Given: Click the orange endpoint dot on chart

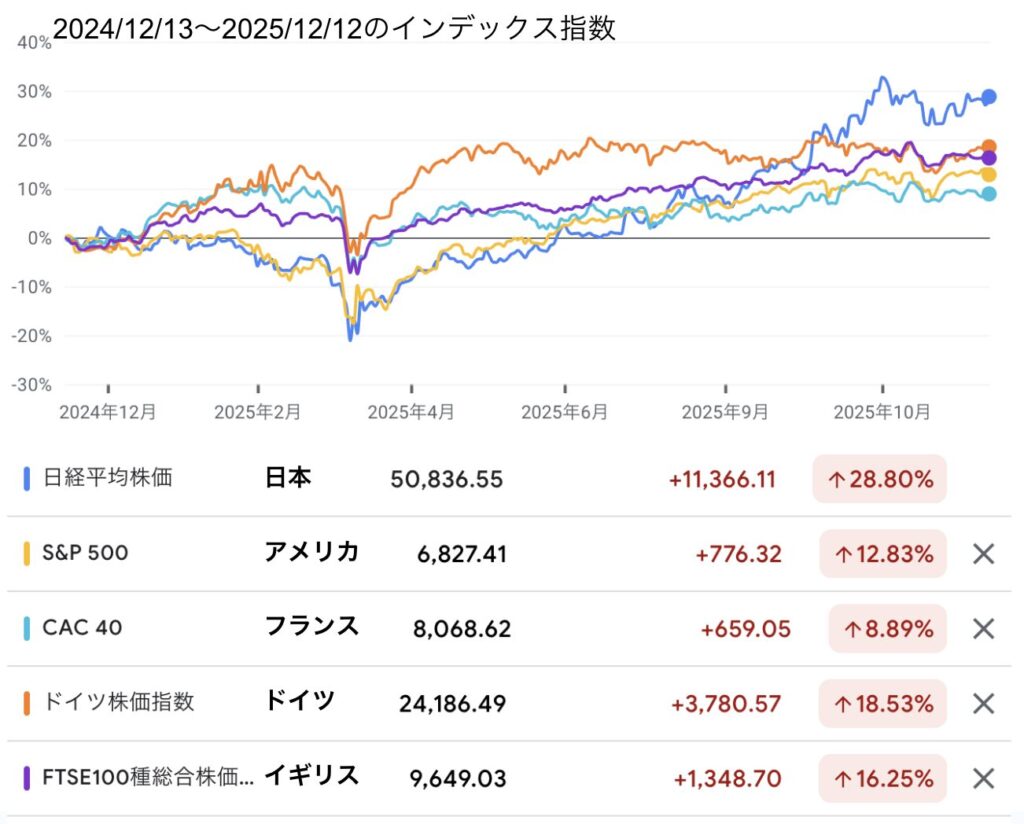Looking at the screenshot, I should click(x=989, y=147).
